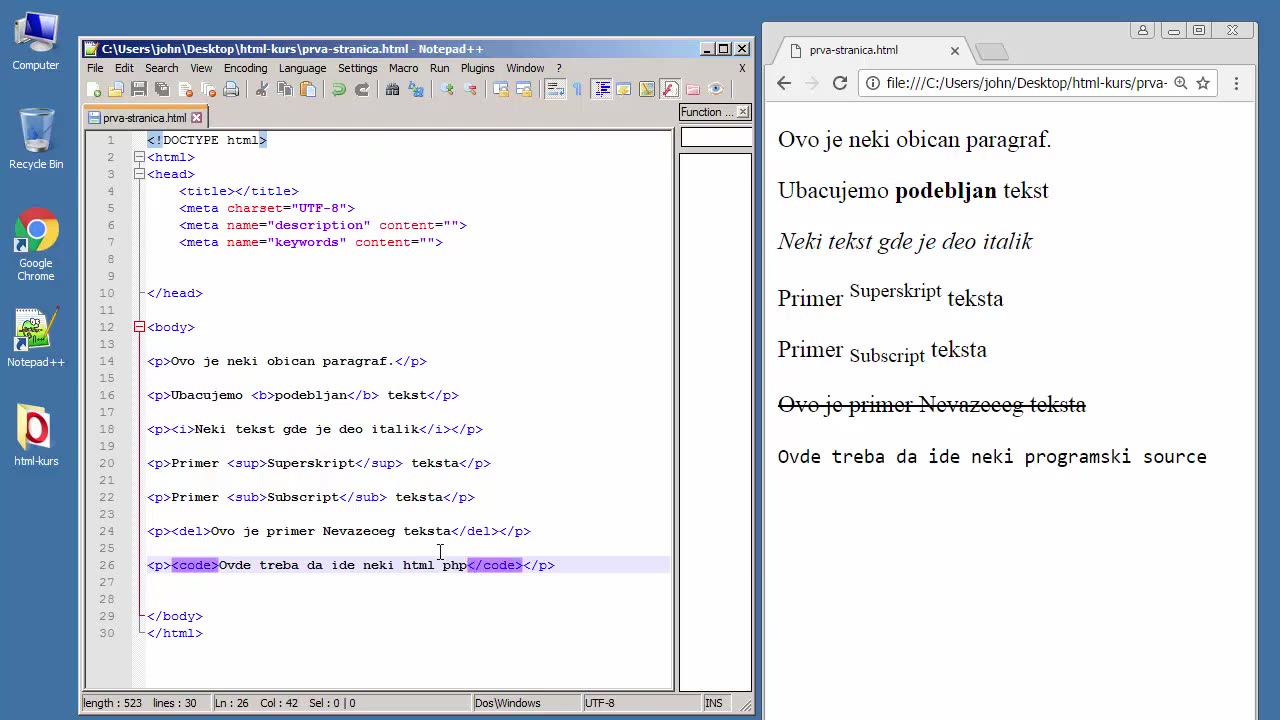Click the Monitoring eye toolbar icon
1280x720 pixels.
pyautogui.click(x=716, y=89)
